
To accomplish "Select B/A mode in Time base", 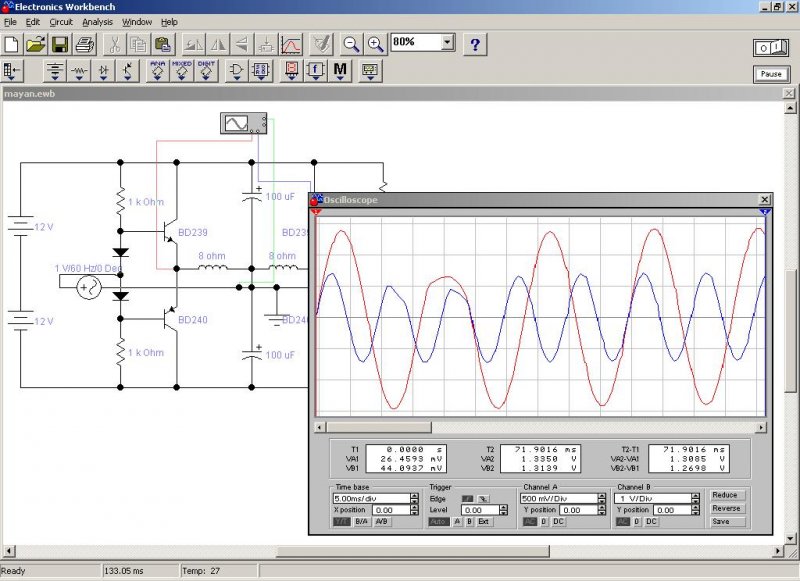I will click(x=361, y=522).
